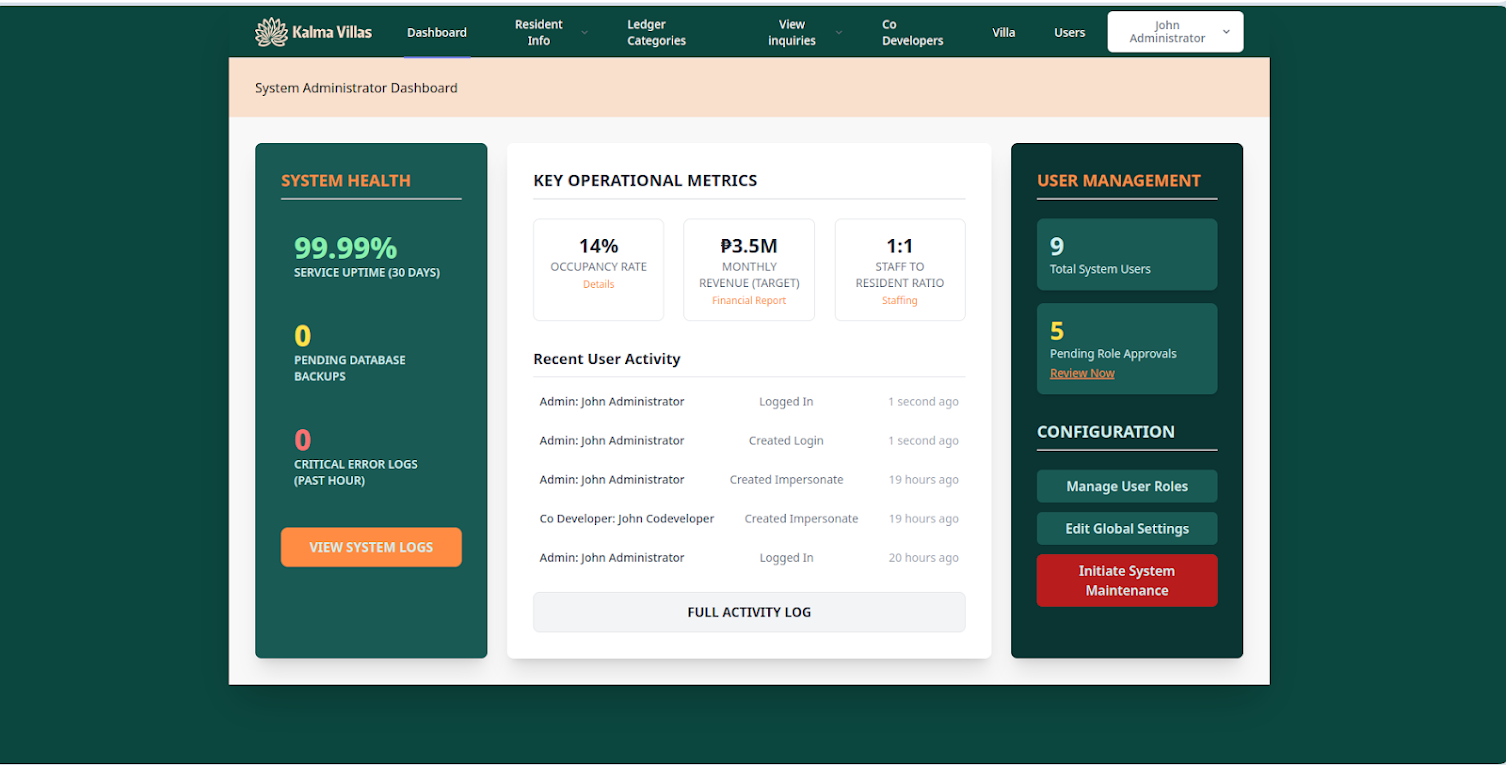Click the View System Logs button
1506x765 pixels.
click(x=371, y=547)
